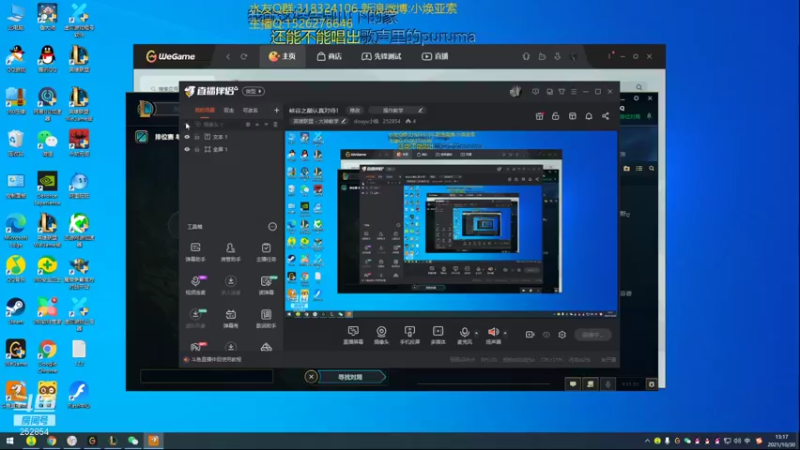
Task: Open the room manager assistant tool
Action: (x=231, y=252)
